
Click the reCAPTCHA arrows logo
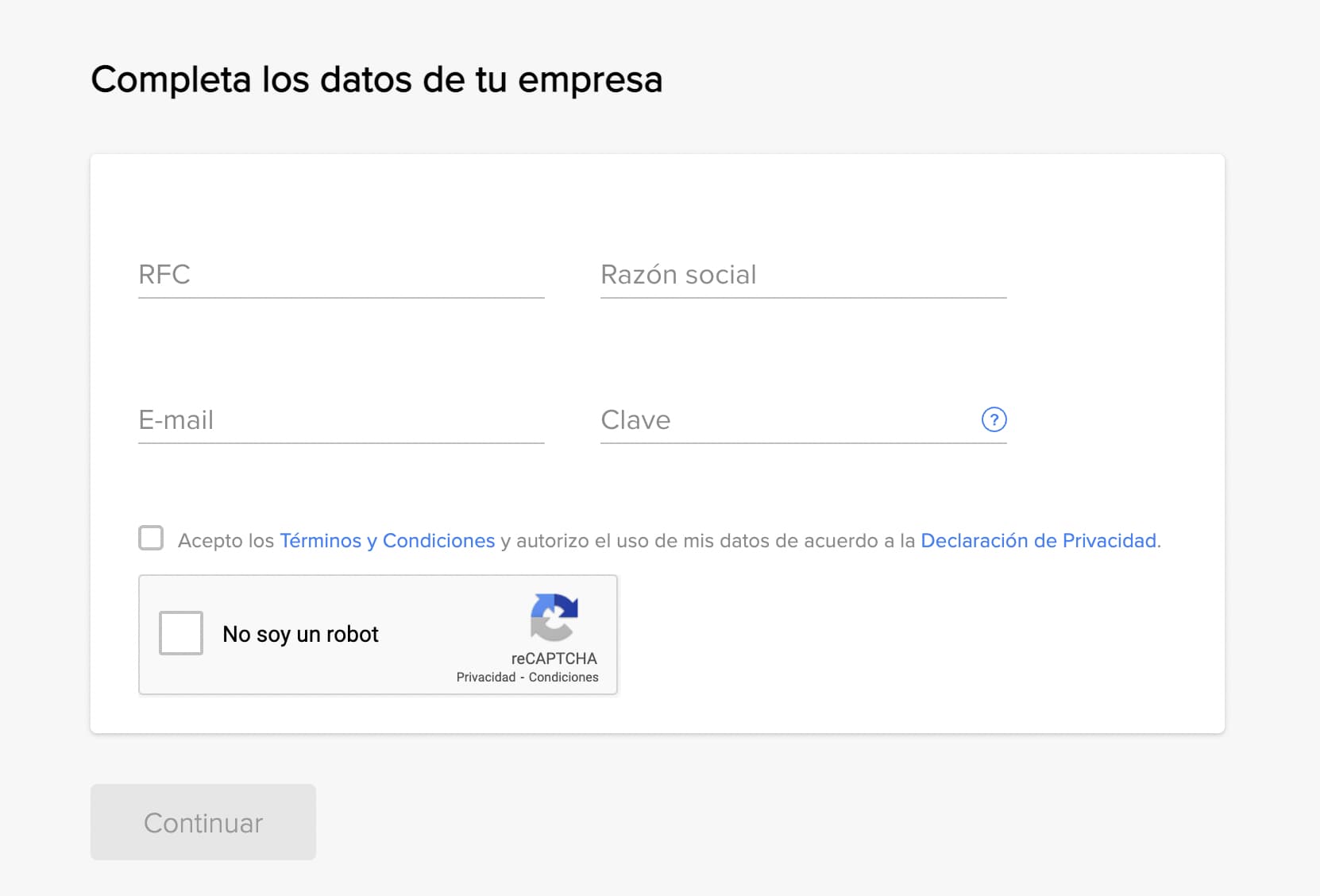point(554,617)
